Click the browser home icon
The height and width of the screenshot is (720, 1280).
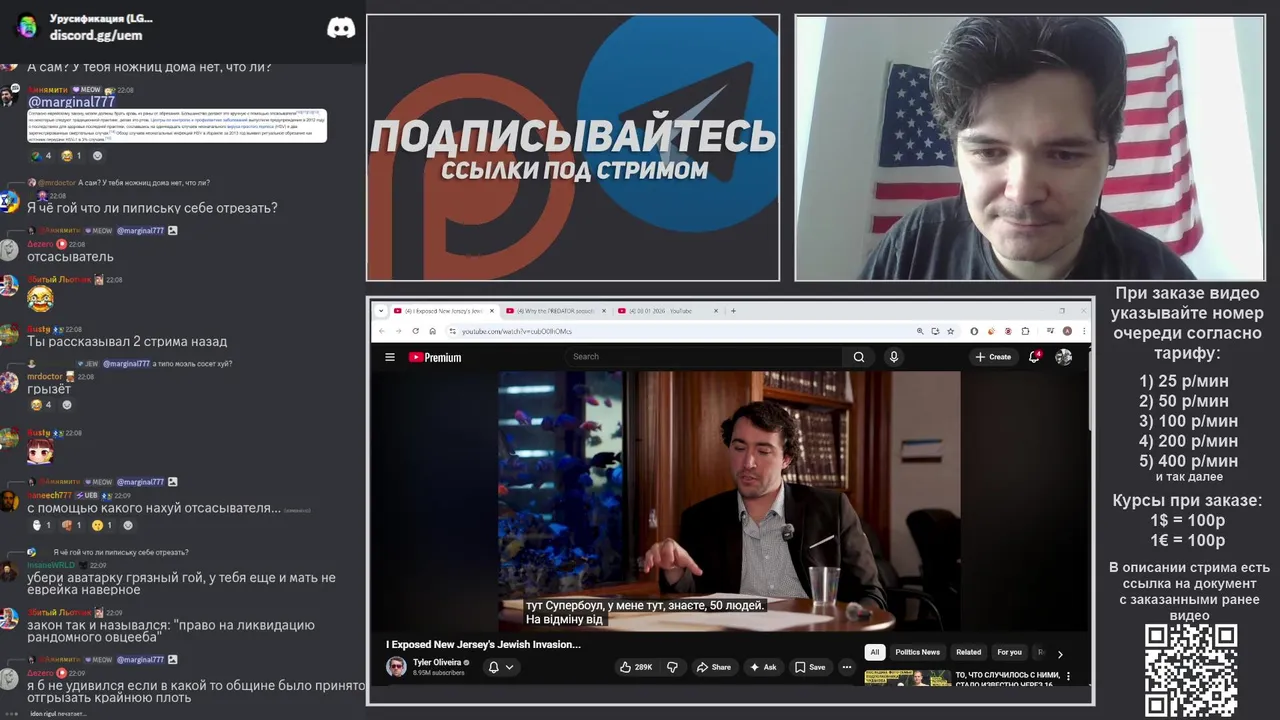pos(432,331)
